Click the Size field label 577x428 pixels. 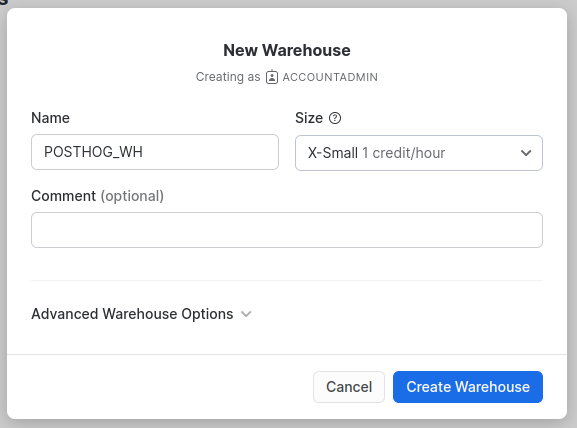(309, 118)
